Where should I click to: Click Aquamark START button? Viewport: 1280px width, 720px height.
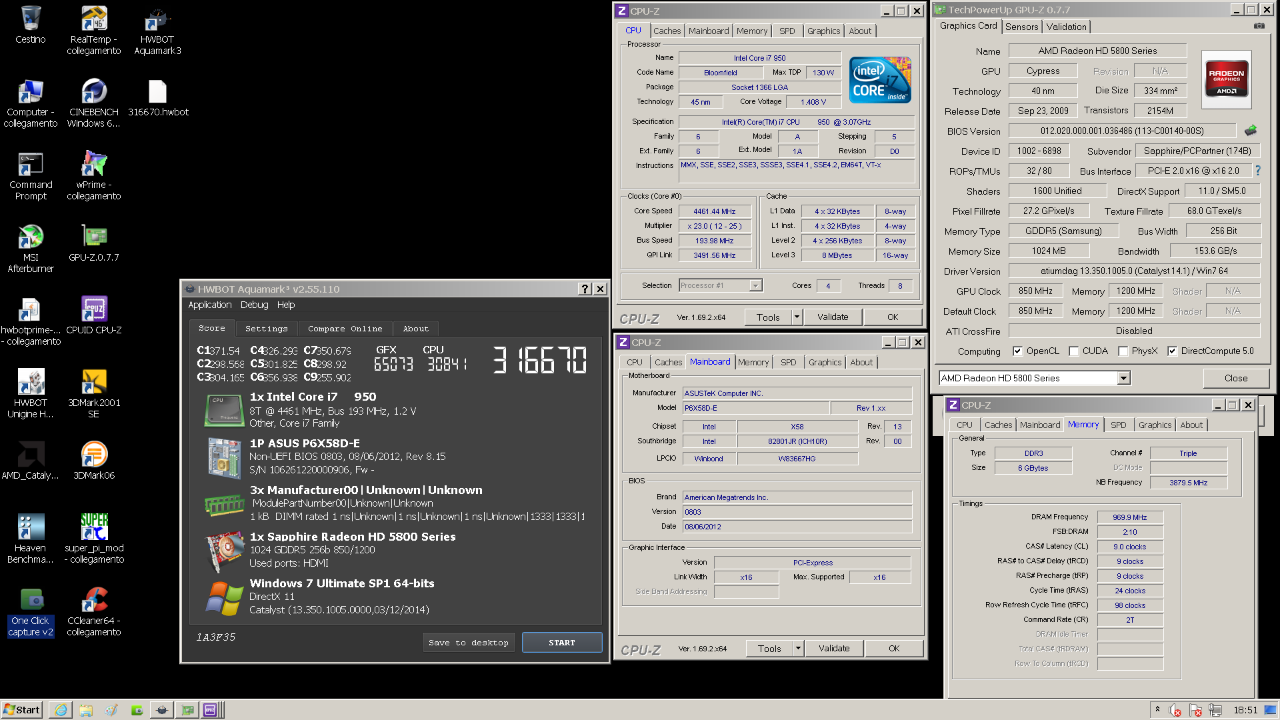click(562, 643)
